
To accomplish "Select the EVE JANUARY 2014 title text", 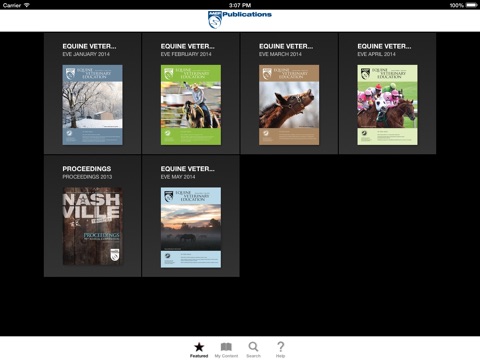I will (86, 54).
